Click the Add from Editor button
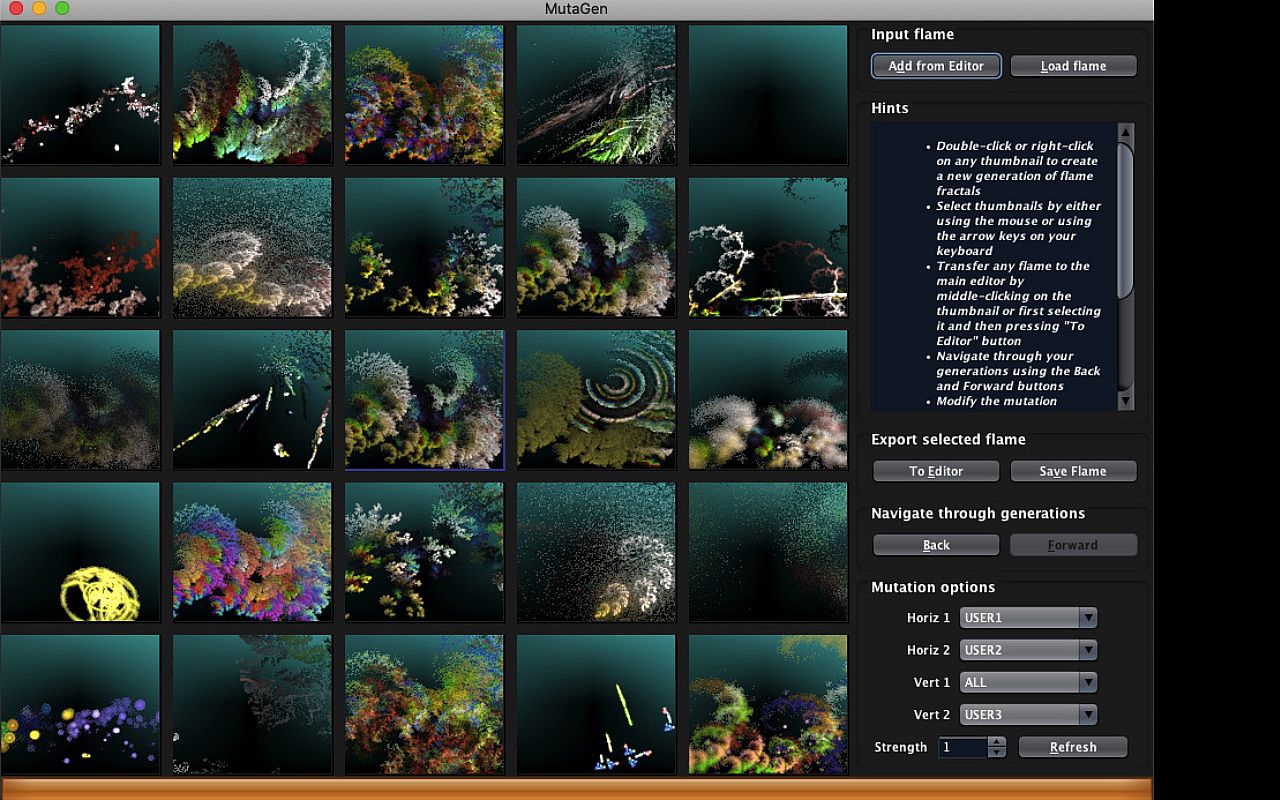The width and height of the screenshot is (1280, 800). [x=936, y=66]
